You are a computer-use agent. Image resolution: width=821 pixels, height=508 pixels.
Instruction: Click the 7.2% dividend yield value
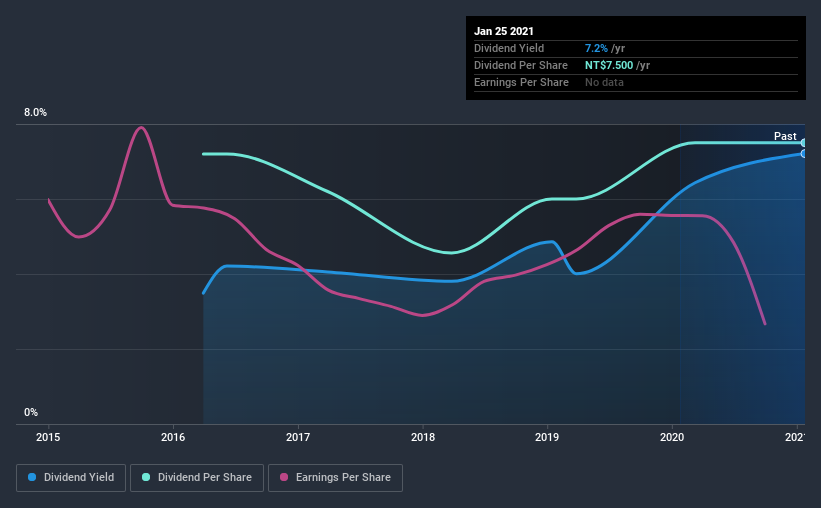(x=596, y=48)
